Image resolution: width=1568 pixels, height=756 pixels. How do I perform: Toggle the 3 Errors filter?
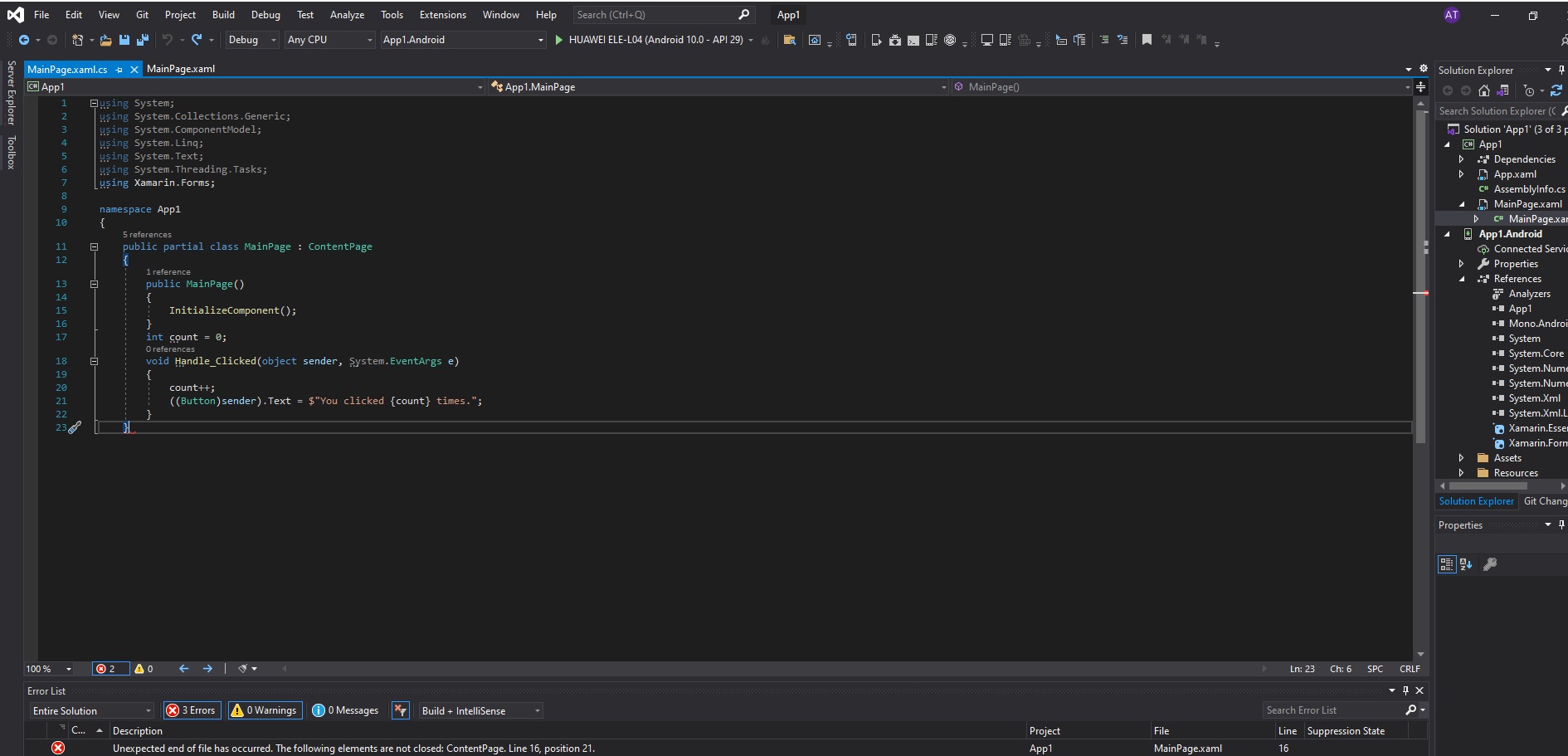coord(191,710)
